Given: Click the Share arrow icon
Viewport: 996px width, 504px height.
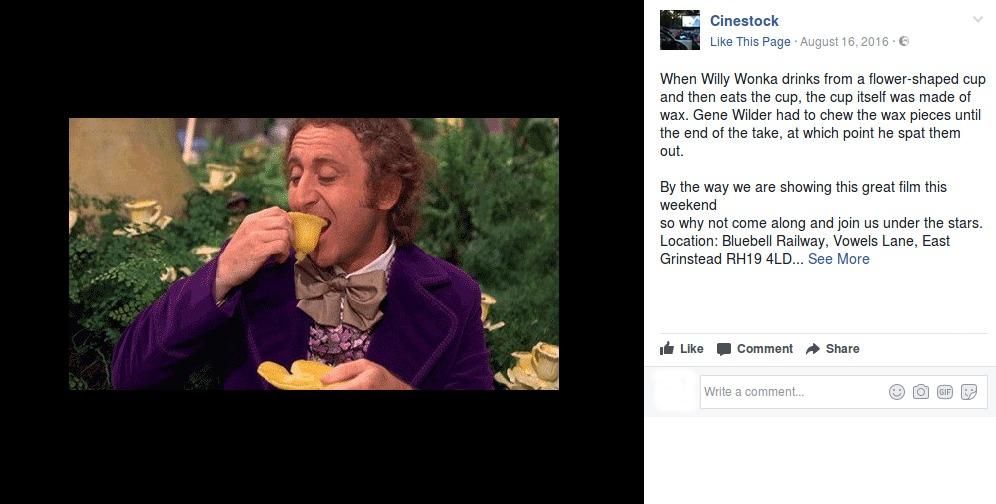Looking at the screenshot, I should coord(812,349).
